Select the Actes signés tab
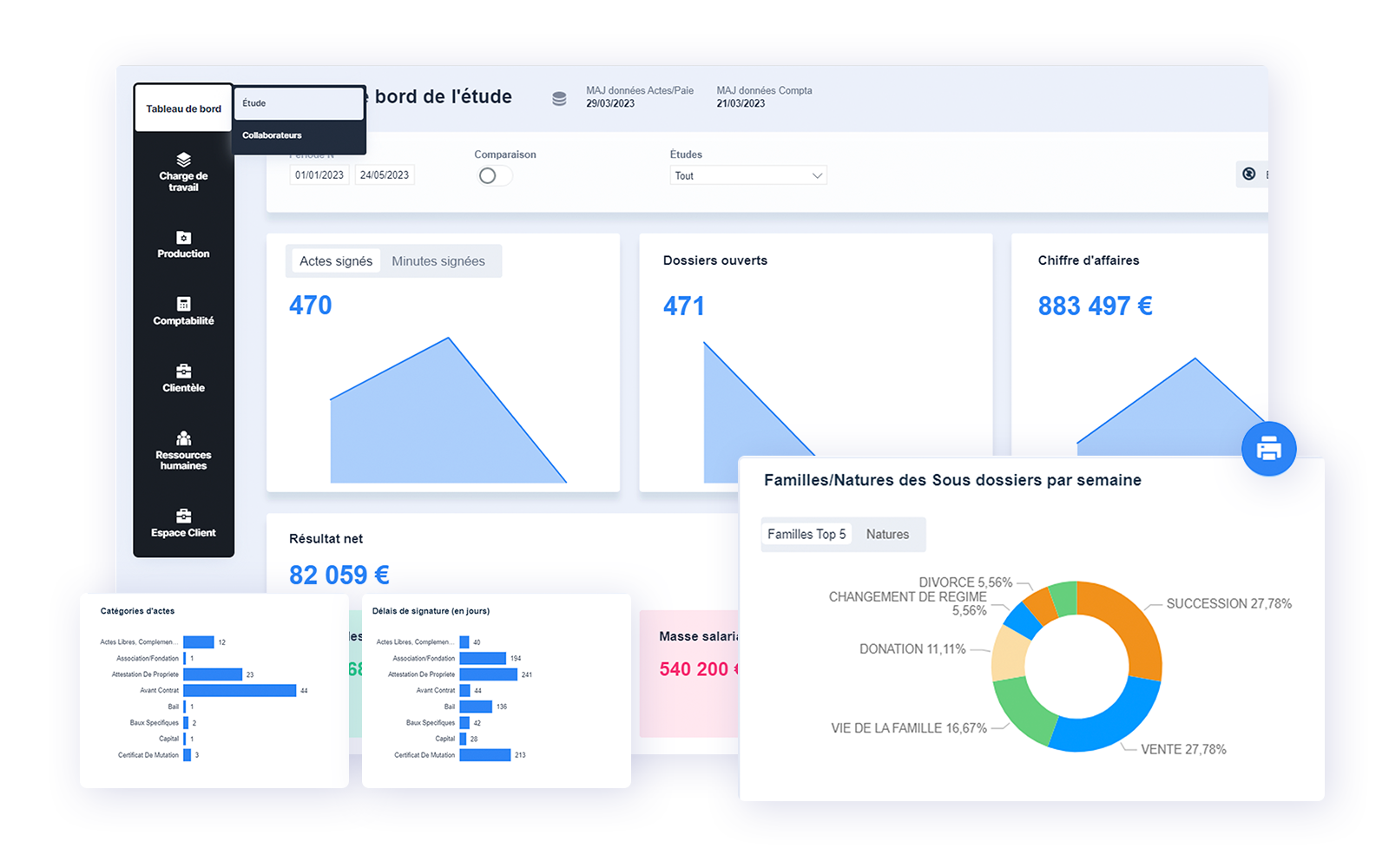This screenshot has width=1389, height=868. 335,261
